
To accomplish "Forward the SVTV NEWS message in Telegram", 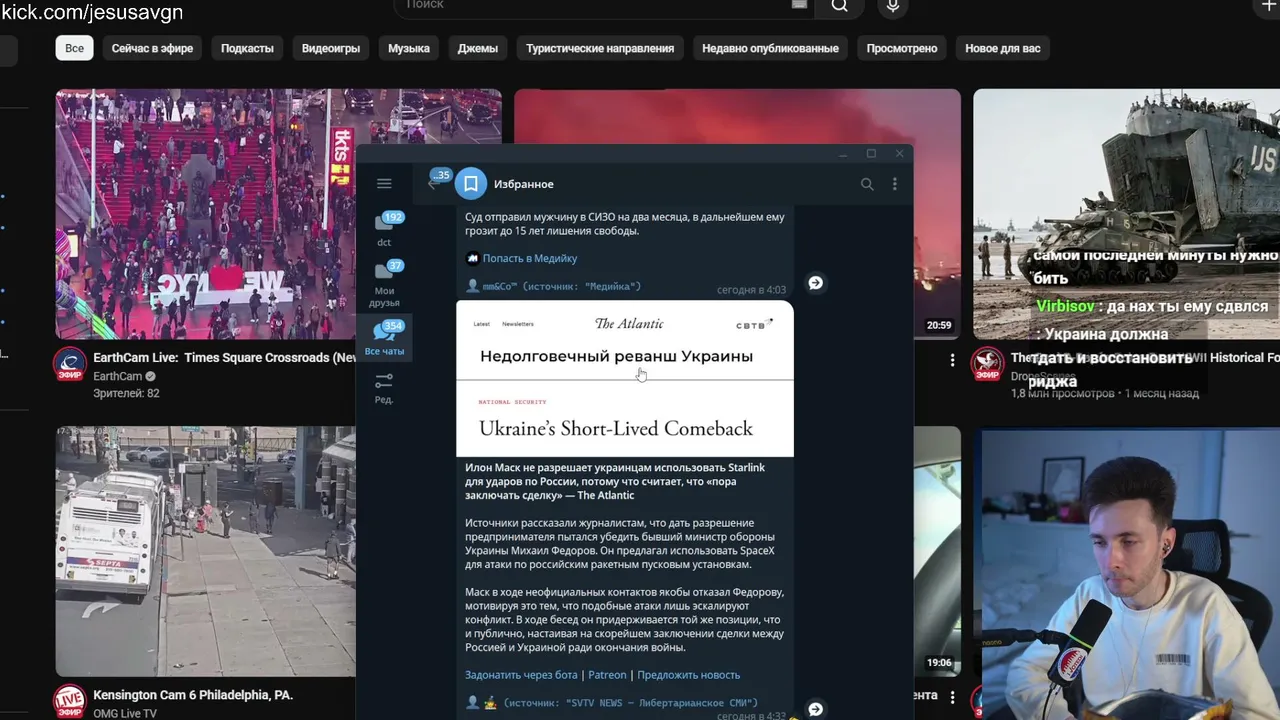I will pyautogui.click(x=815, y=709).
